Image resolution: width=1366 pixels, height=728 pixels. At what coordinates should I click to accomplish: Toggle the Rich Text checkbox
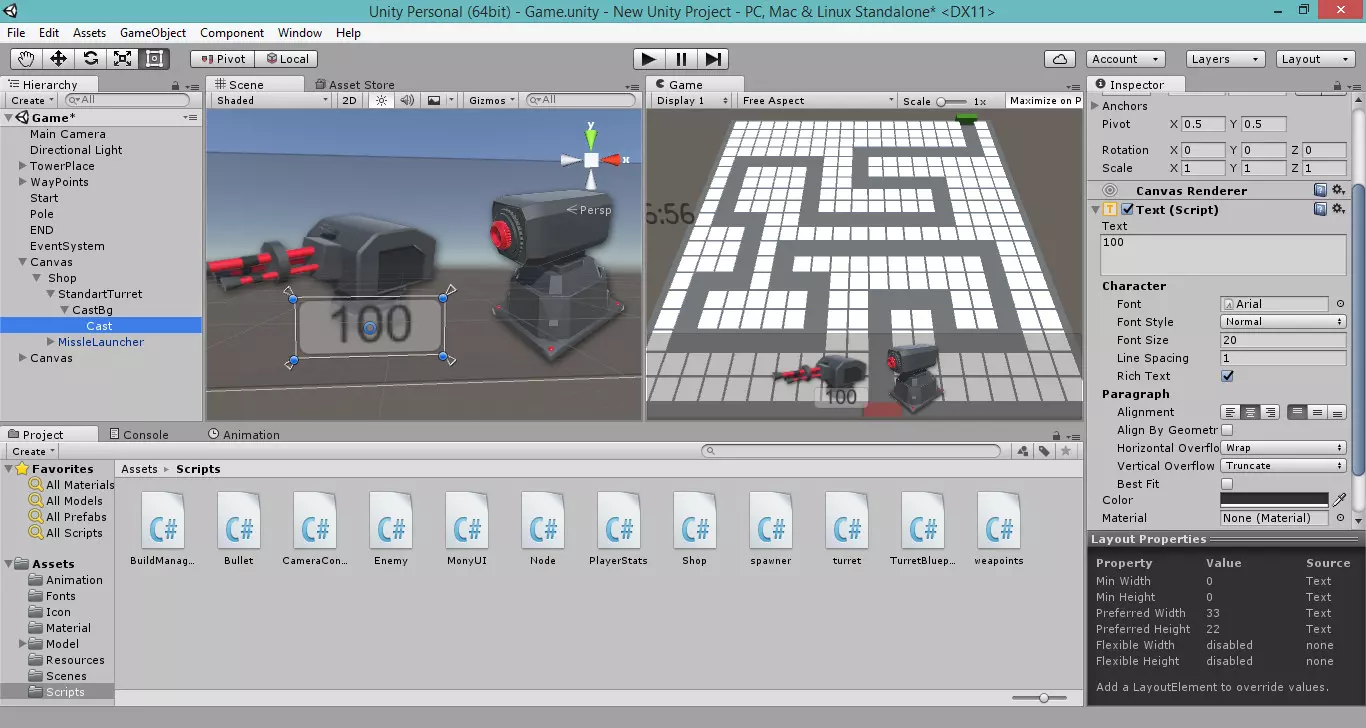tap(1227, 376)
